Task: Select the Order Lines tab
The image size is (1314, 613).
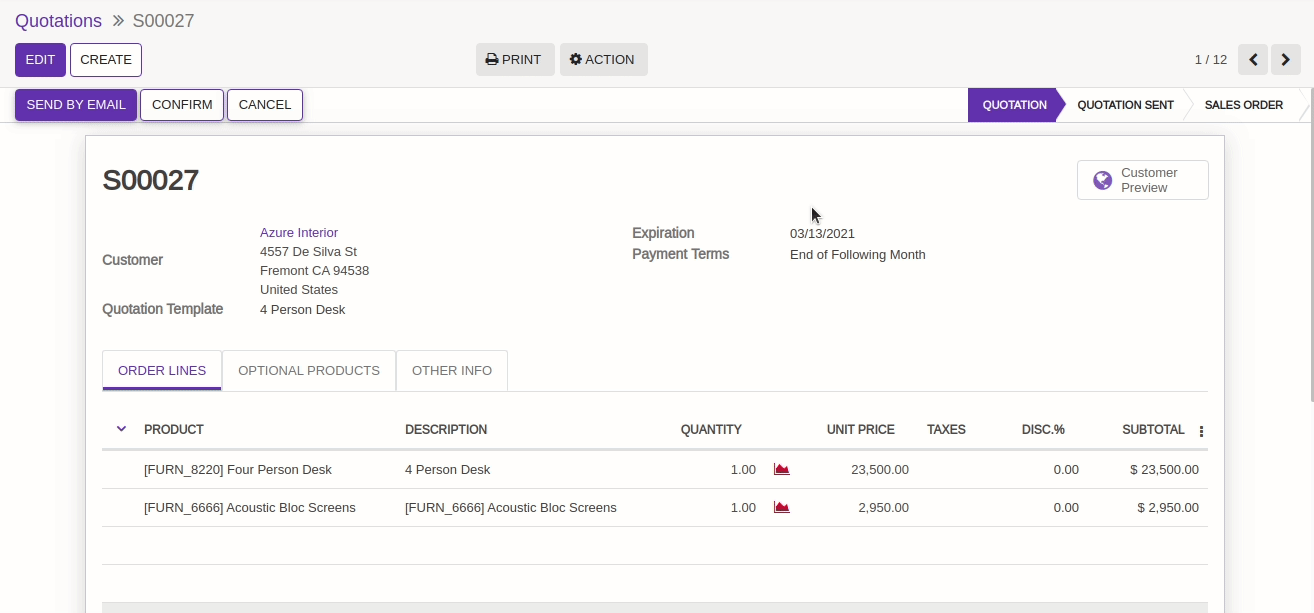Action: [162, 370]
